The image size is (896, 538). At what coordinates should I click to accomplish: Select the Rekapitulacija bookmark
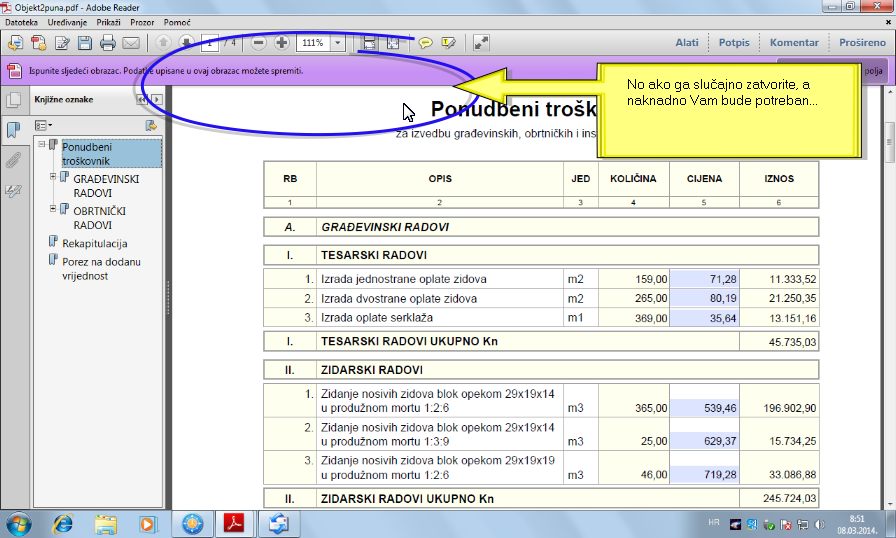click(94, 243)
